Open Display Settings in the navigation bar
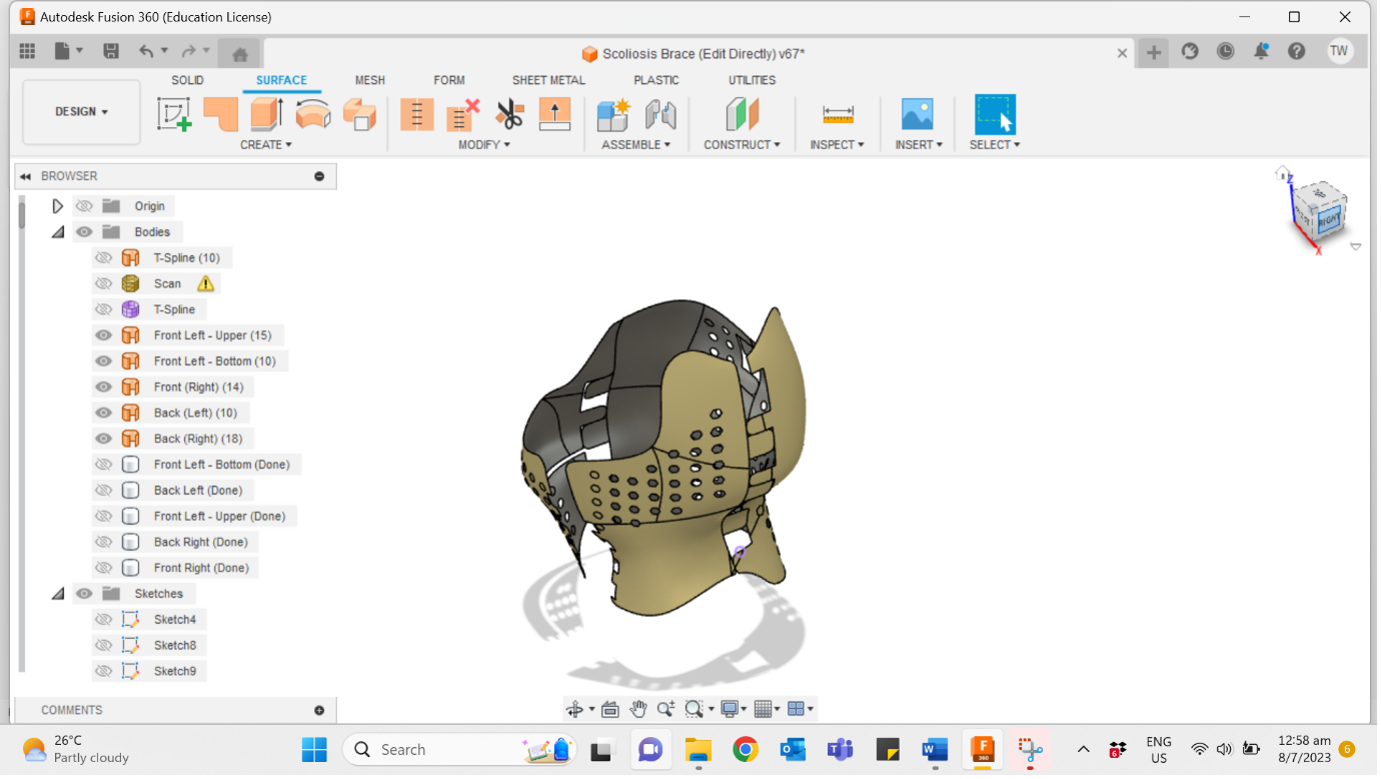 [x=730, y=710]
